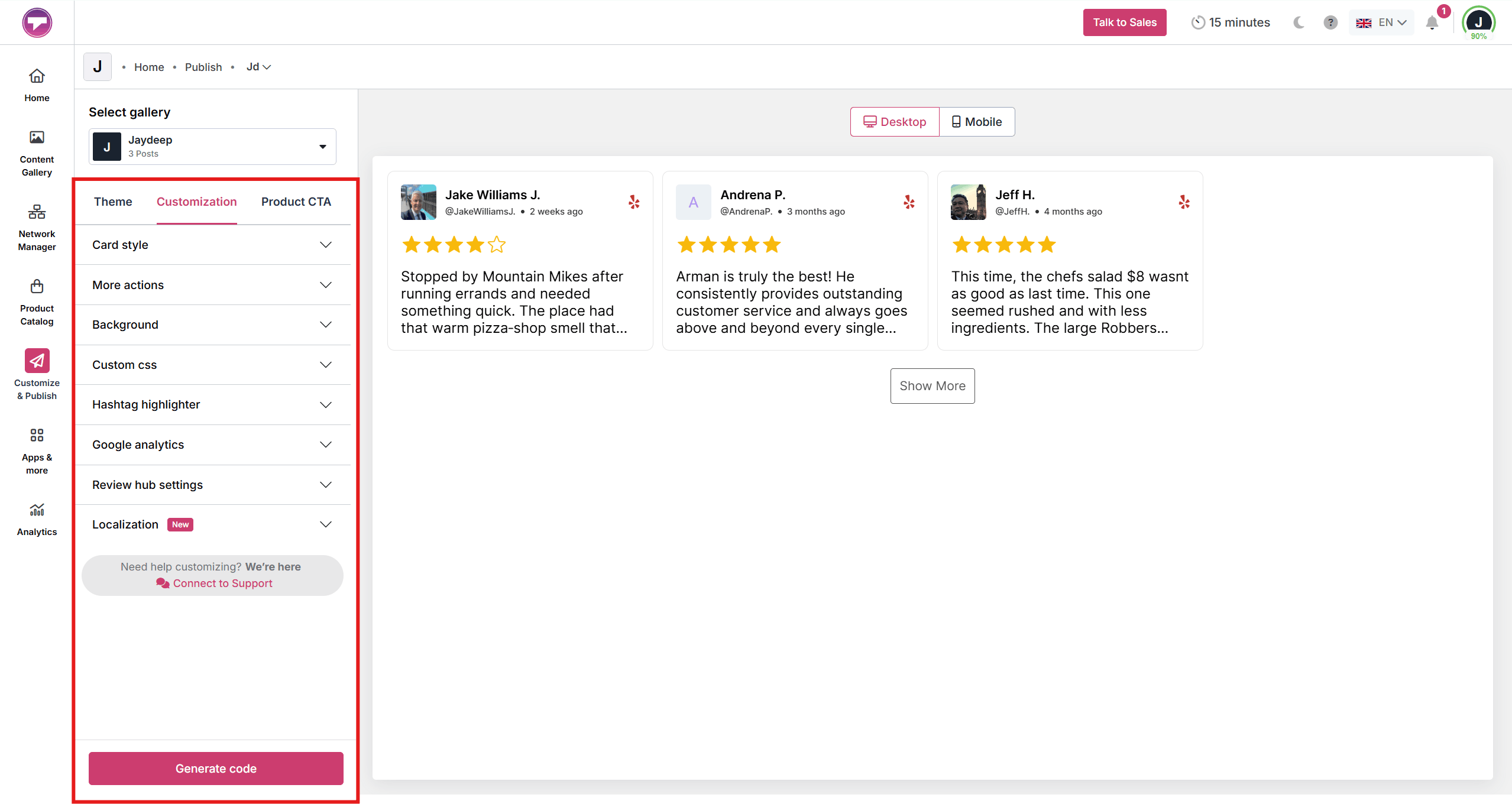Open Analytics in the sidebar
Screen dimensions: 1512x804
click(x=37, y=520)
